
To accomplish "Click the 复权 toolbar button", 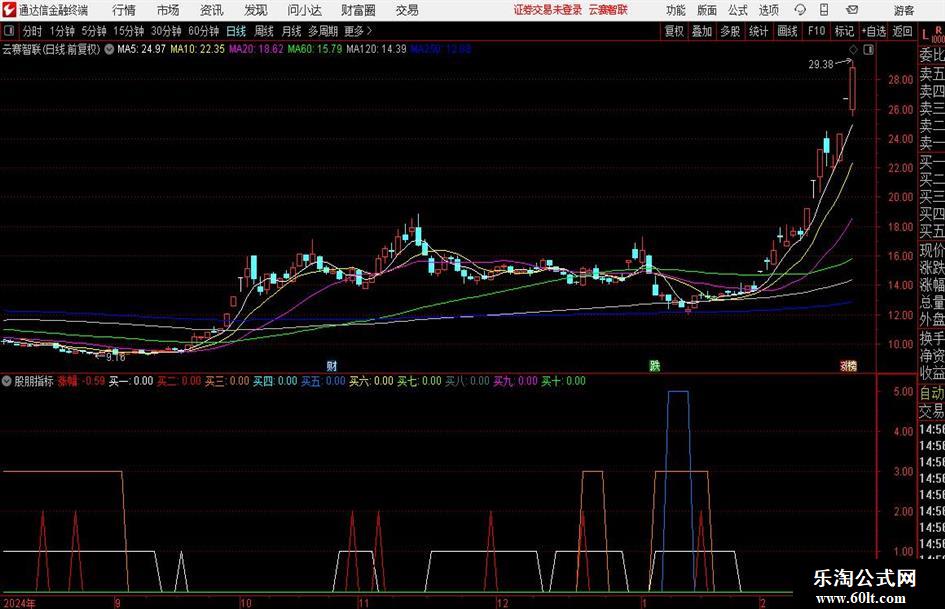I will [x=674, y=31].
